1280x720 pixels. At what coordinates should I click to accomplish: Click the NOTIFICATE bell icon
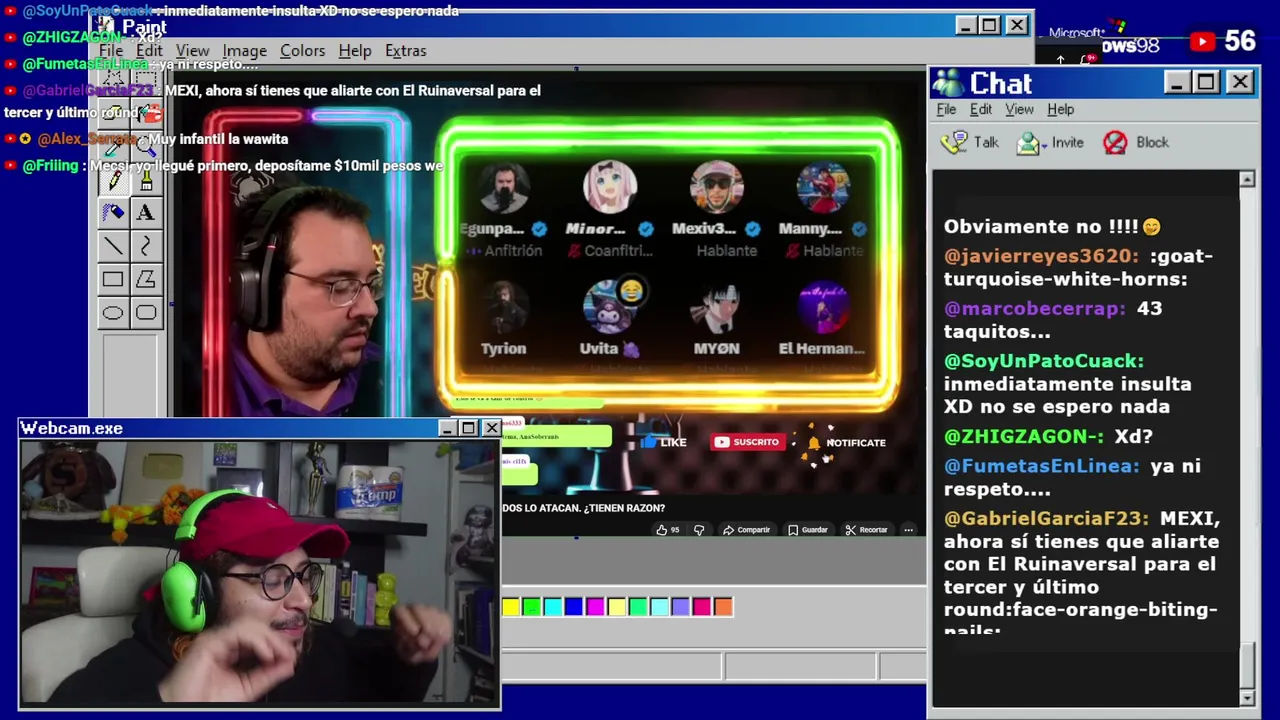click(814, 442)
